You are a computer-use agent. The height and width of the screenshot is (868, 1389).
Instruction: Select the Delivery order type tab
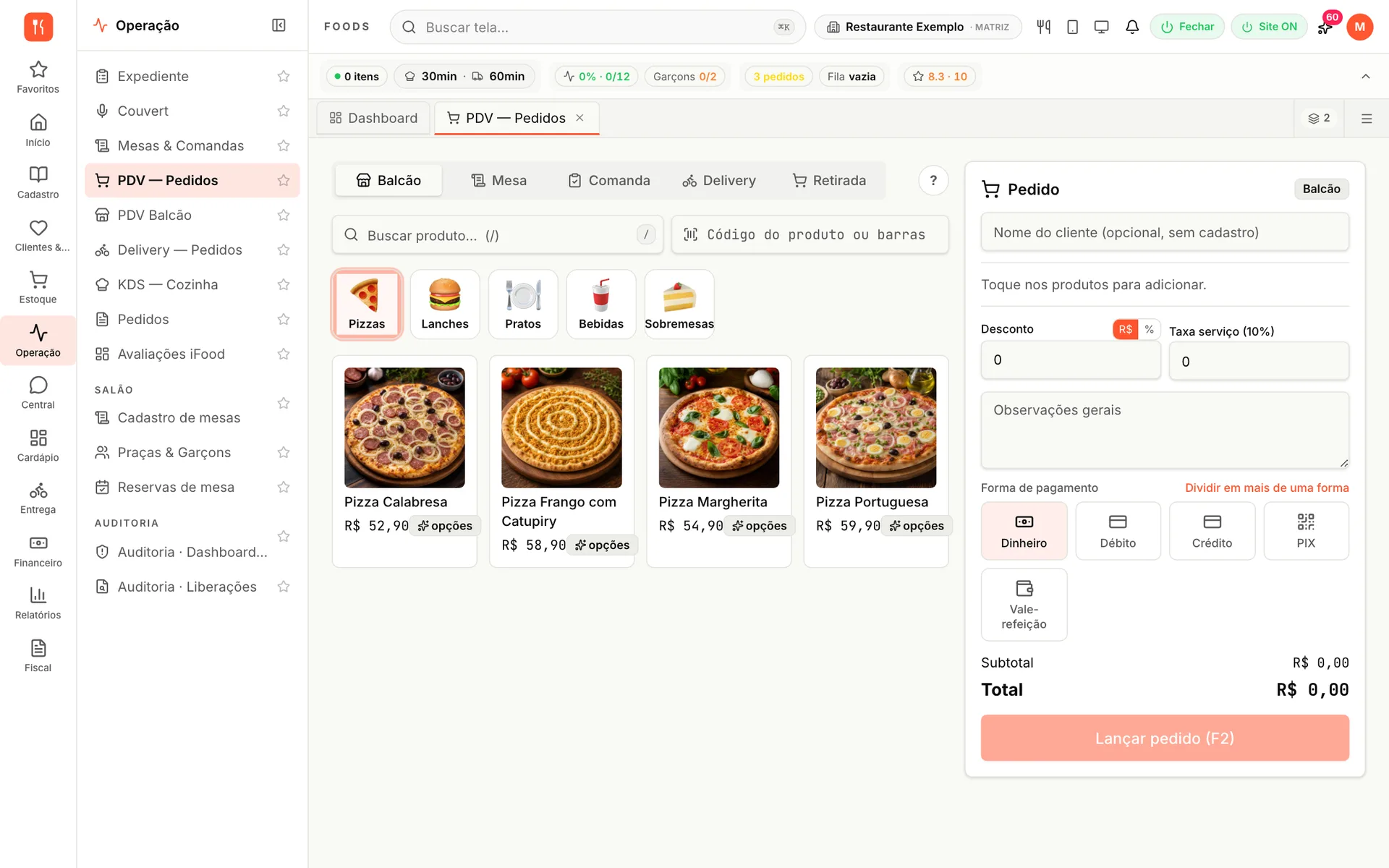(719, 180)
